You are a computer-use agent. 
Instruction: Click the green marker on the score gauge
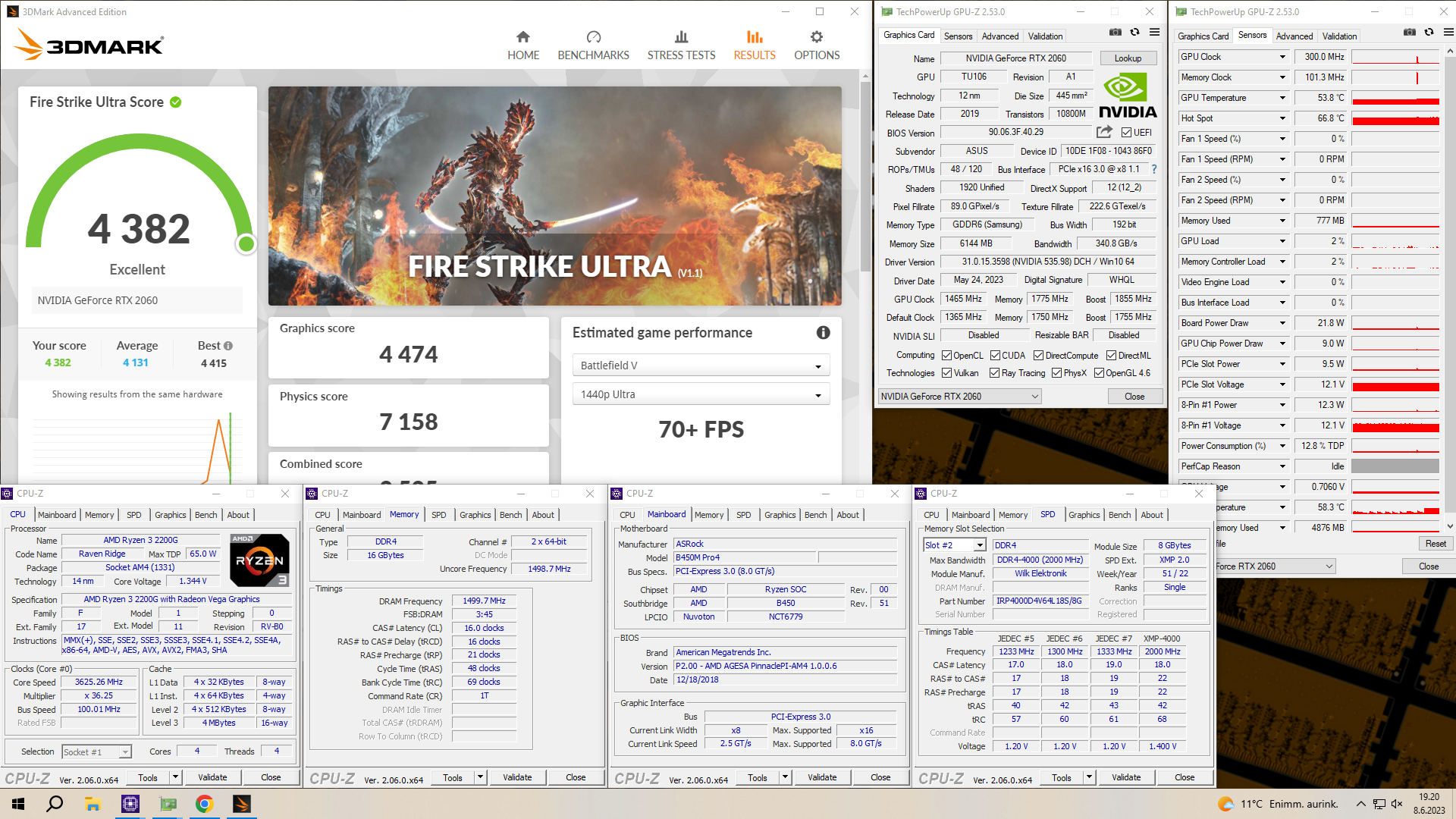point(246,243)
